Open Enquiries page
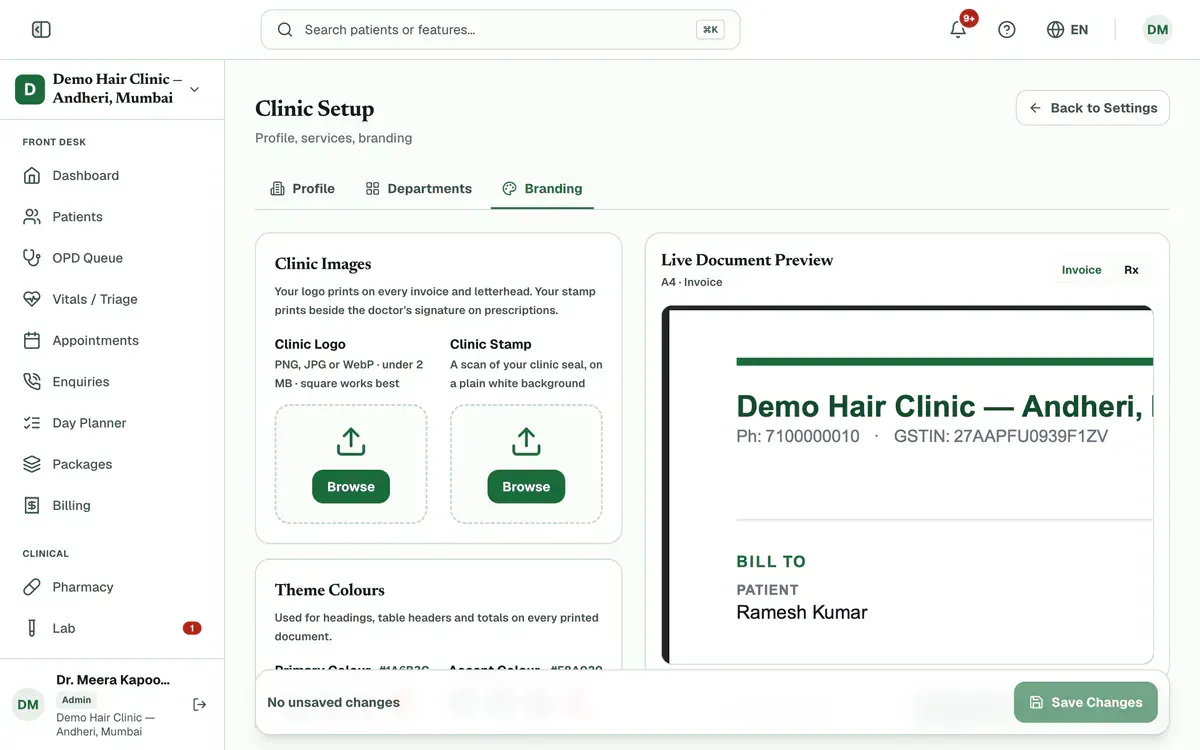Viewport: 1200px width, 750px height. [112, 382]
